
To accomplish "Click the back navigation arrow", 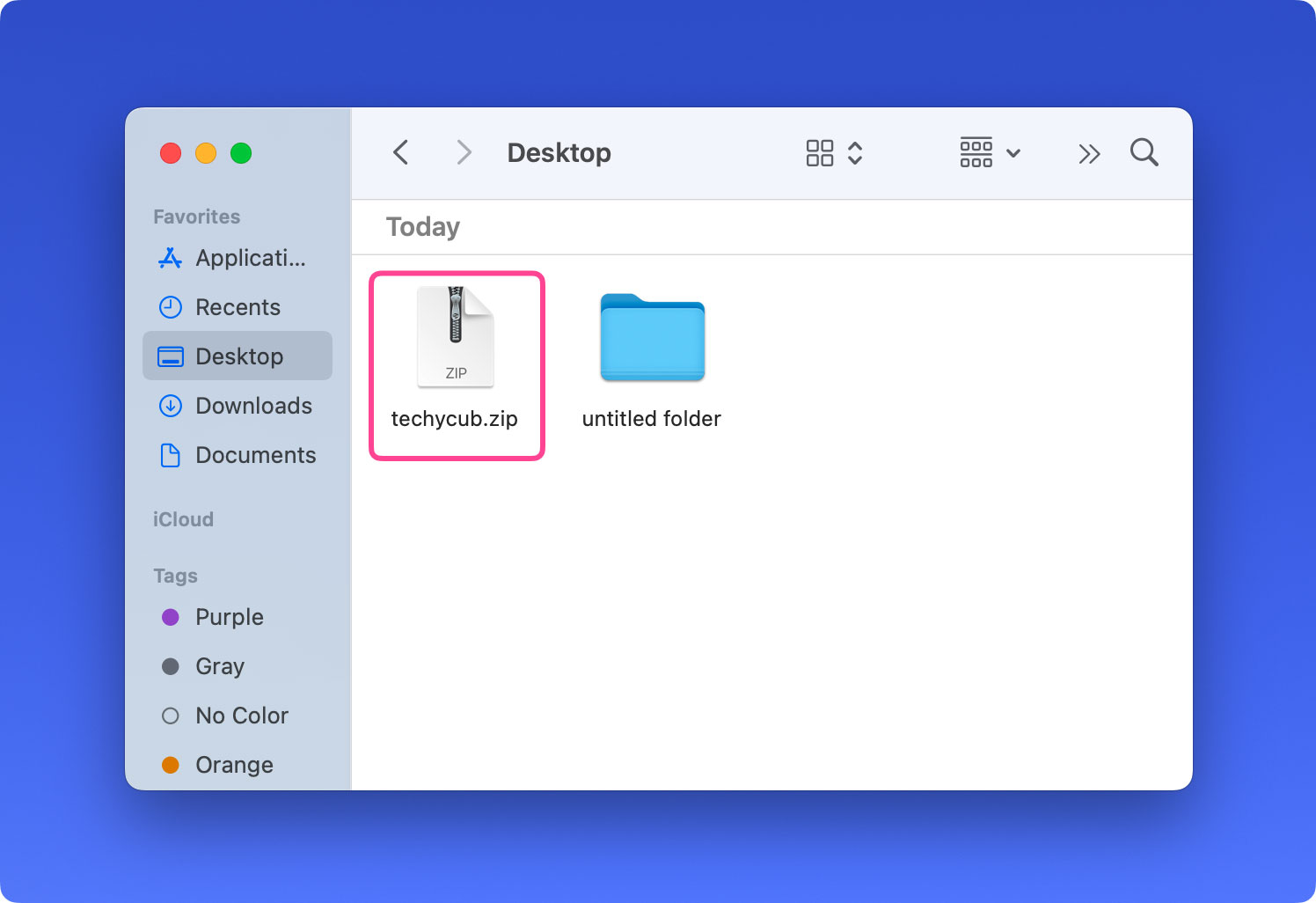I will (x=401, y=153).
